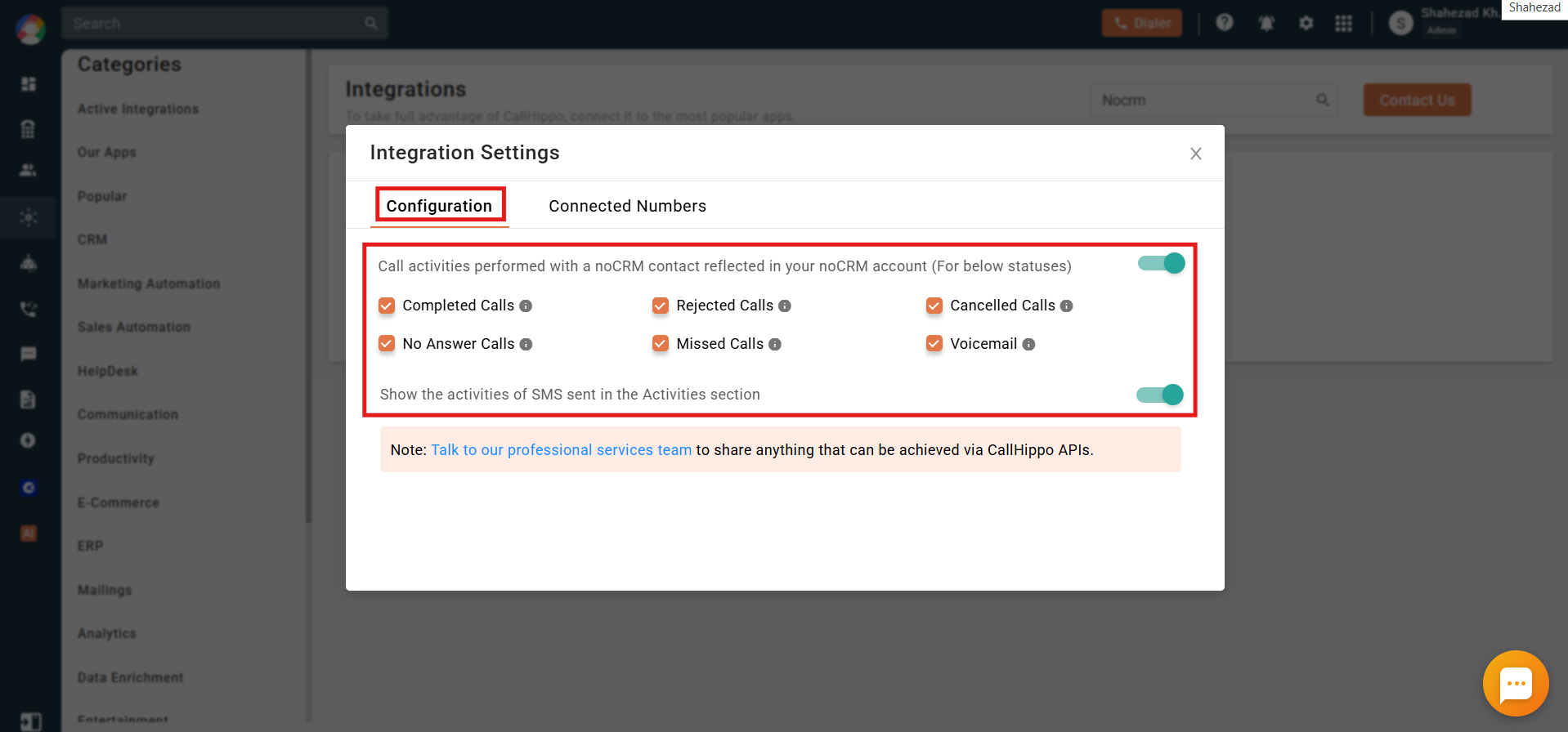Uncheck the Missed Calls checkbox
The image size is (1568, 732).
661,344
